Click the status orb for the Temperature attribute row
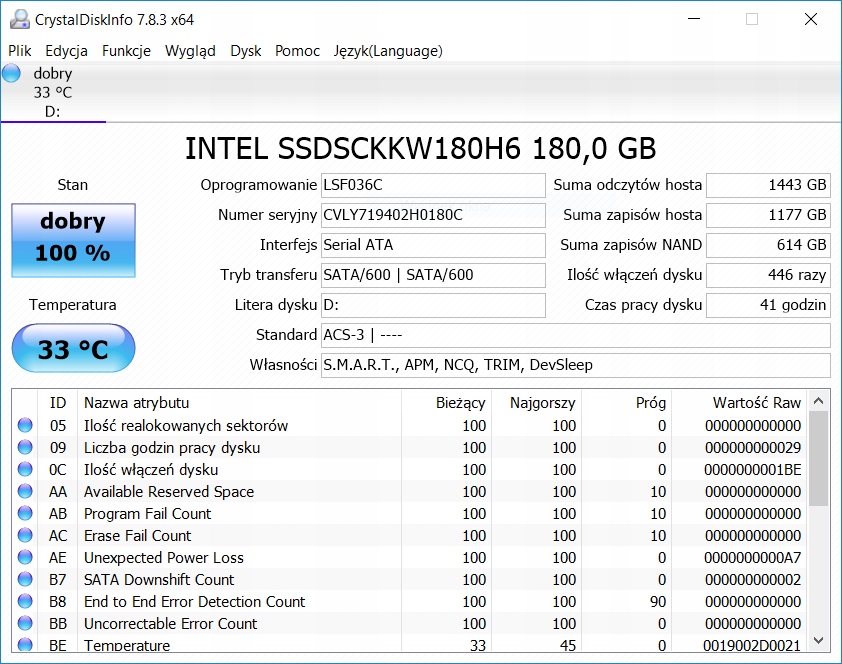 (25, 644)
